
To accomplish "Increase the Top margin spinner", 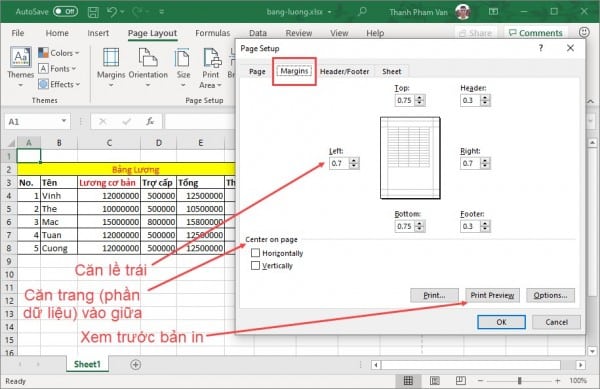I will 420,98.
